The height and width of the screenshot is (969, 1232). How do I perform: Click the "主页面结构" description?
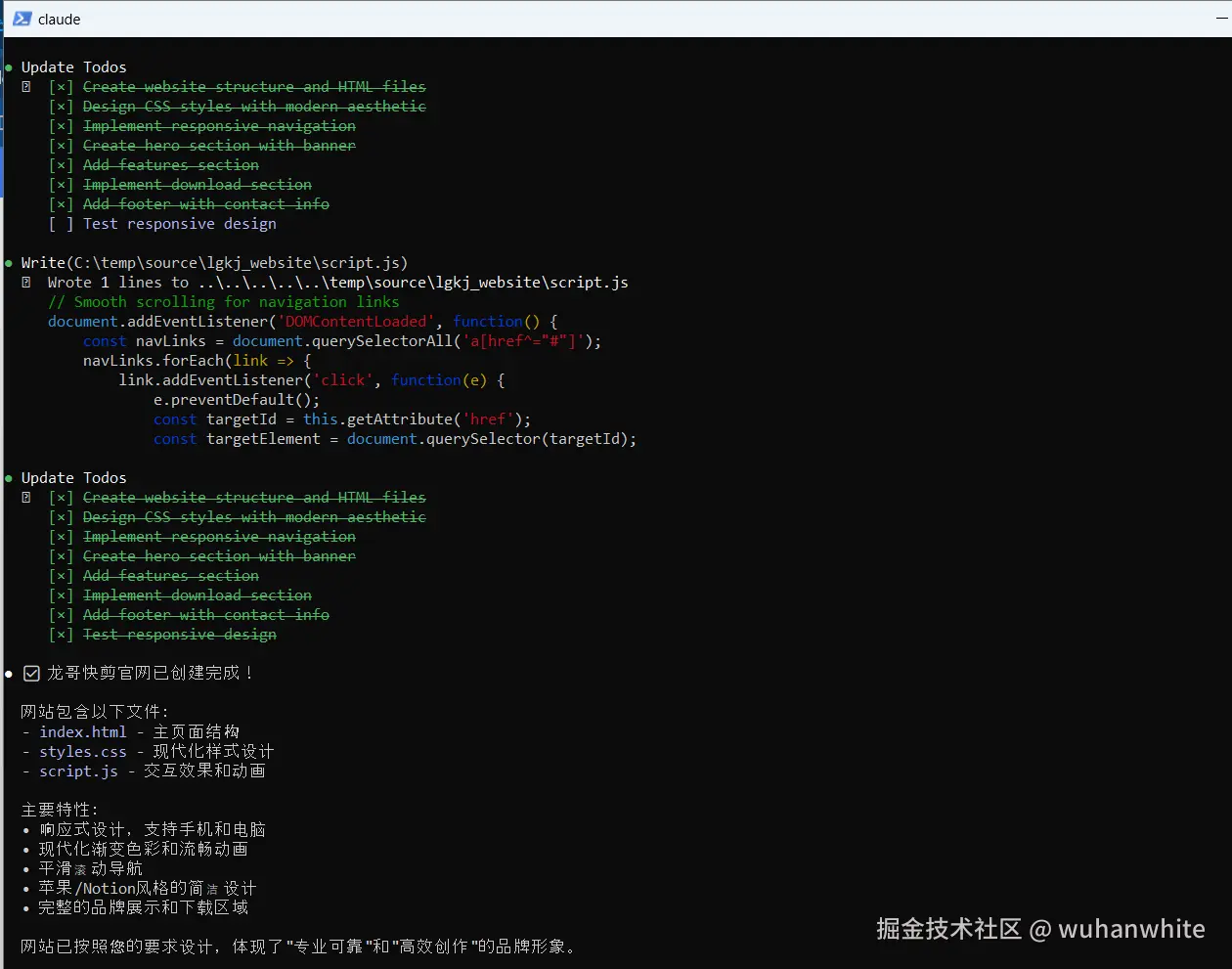click(x=197, y=731)
